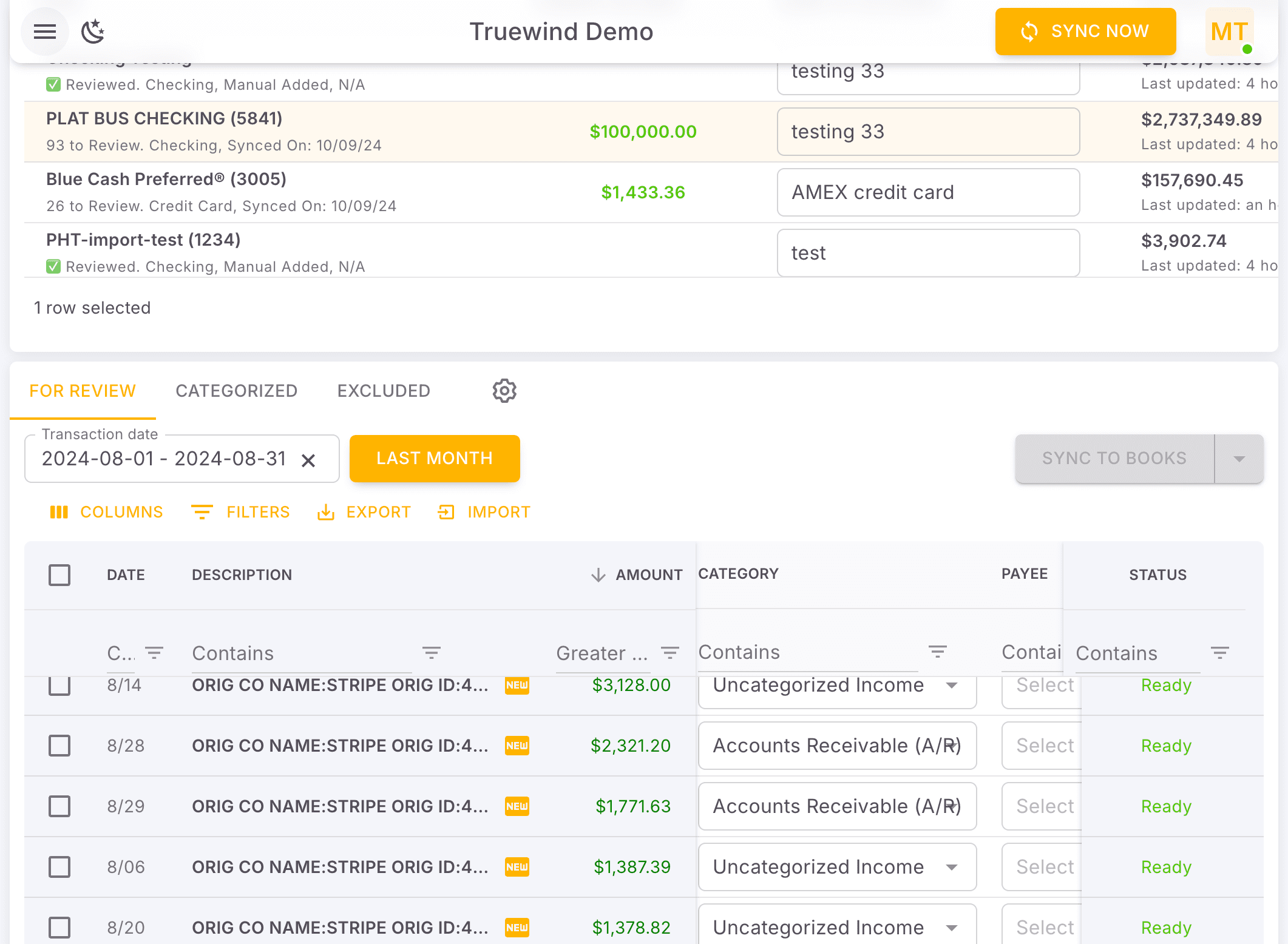The width and height of the screenshot is (1288, 944).
Task: Open category dropdown for 8/06 transaction
Action: 952,867
